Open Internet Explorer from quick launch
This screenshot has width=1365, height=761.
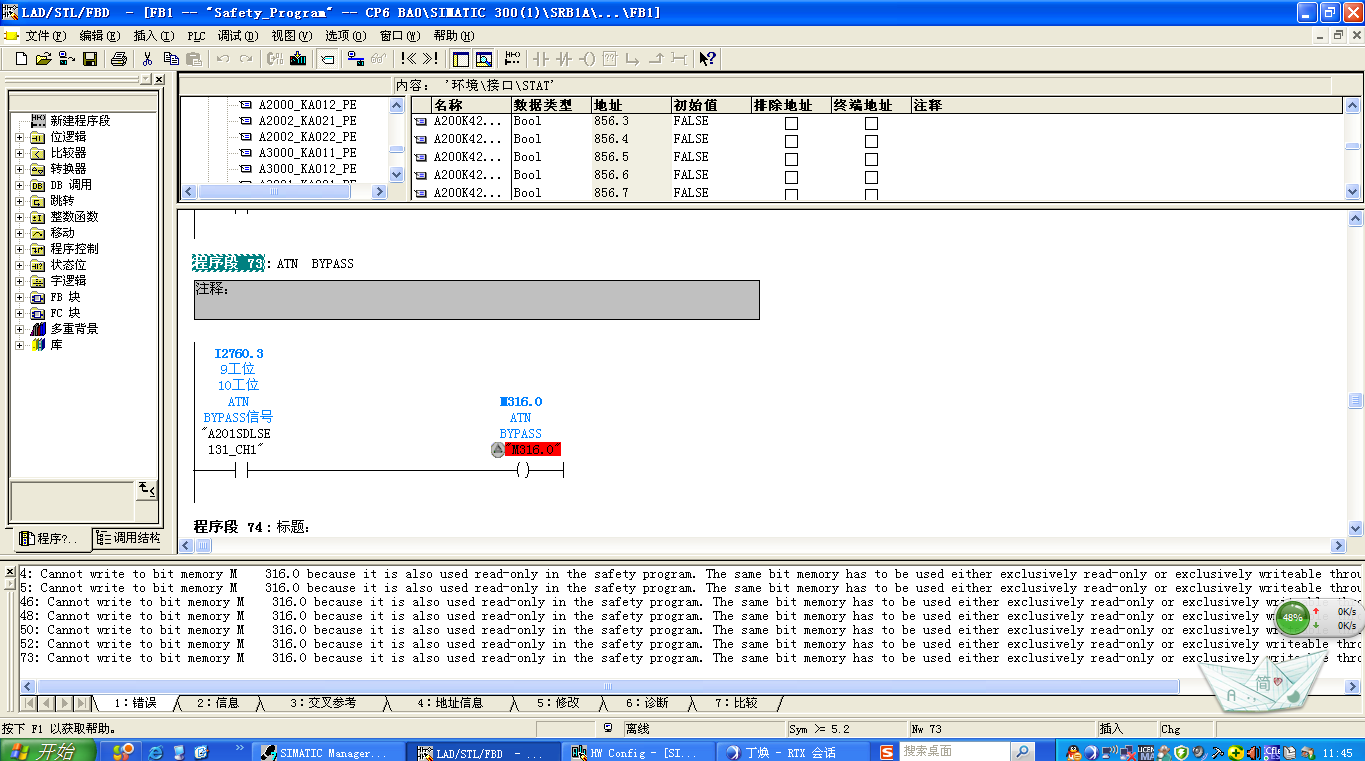point(155,752)
